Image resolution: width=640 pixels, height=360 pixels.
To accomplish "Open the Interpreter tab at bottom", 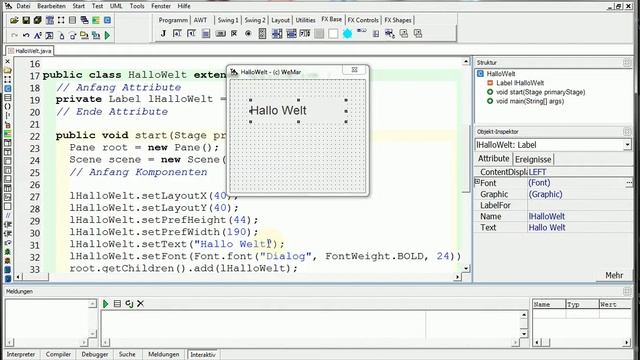I will point(21,354).
